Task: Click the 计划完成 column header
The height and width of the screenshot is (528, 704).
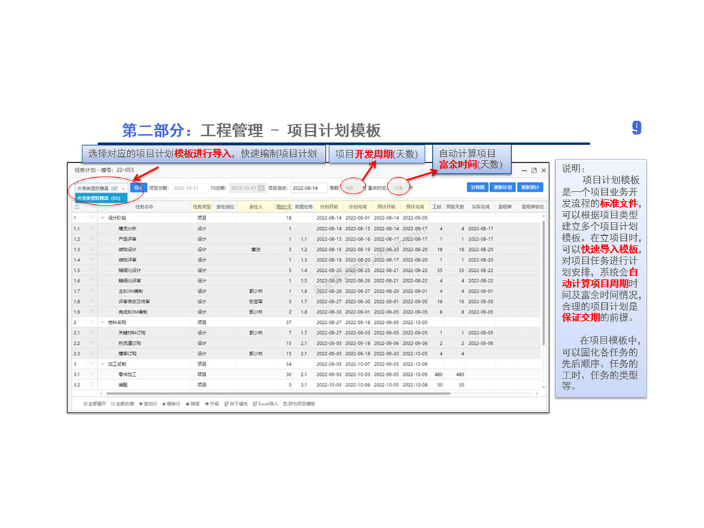Action: click(x=358, y=207)
